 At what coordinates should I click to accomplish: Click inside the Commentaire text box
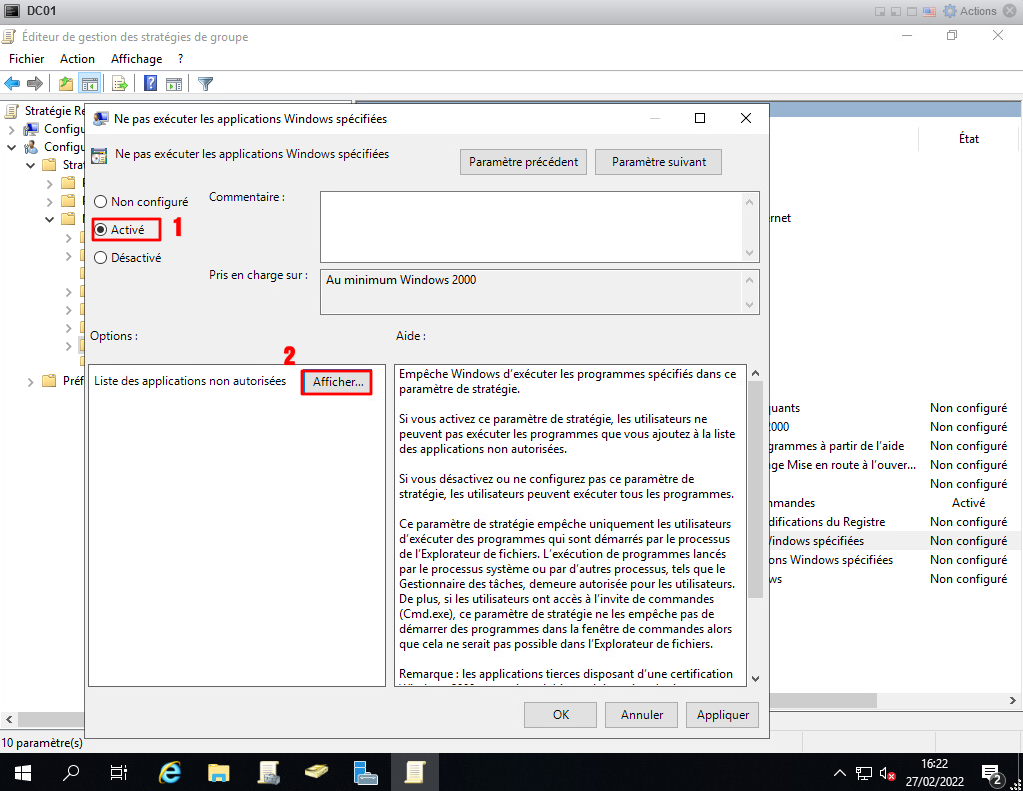(x=530, y=227)
